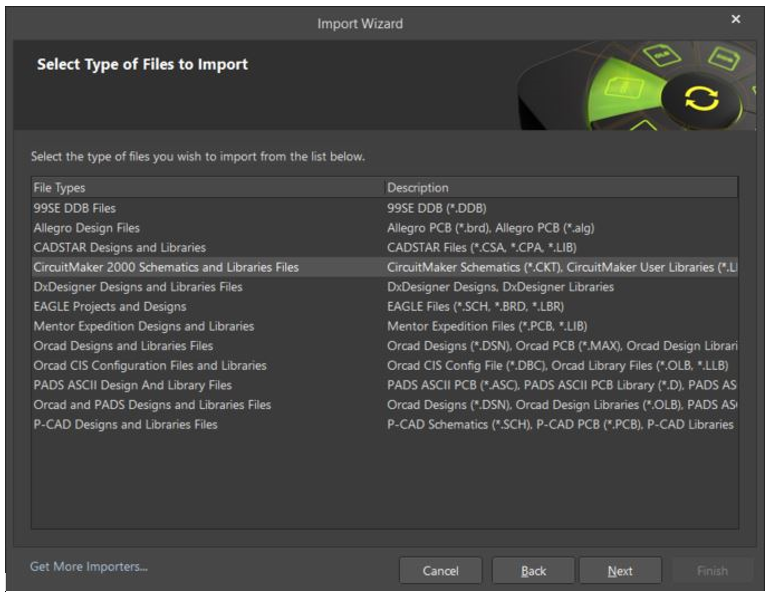Open the Get More Importers link

pos(89,567)
